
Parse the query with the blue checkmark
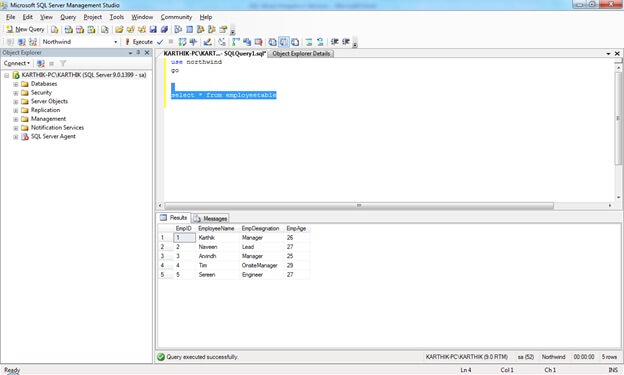[160, 42]
